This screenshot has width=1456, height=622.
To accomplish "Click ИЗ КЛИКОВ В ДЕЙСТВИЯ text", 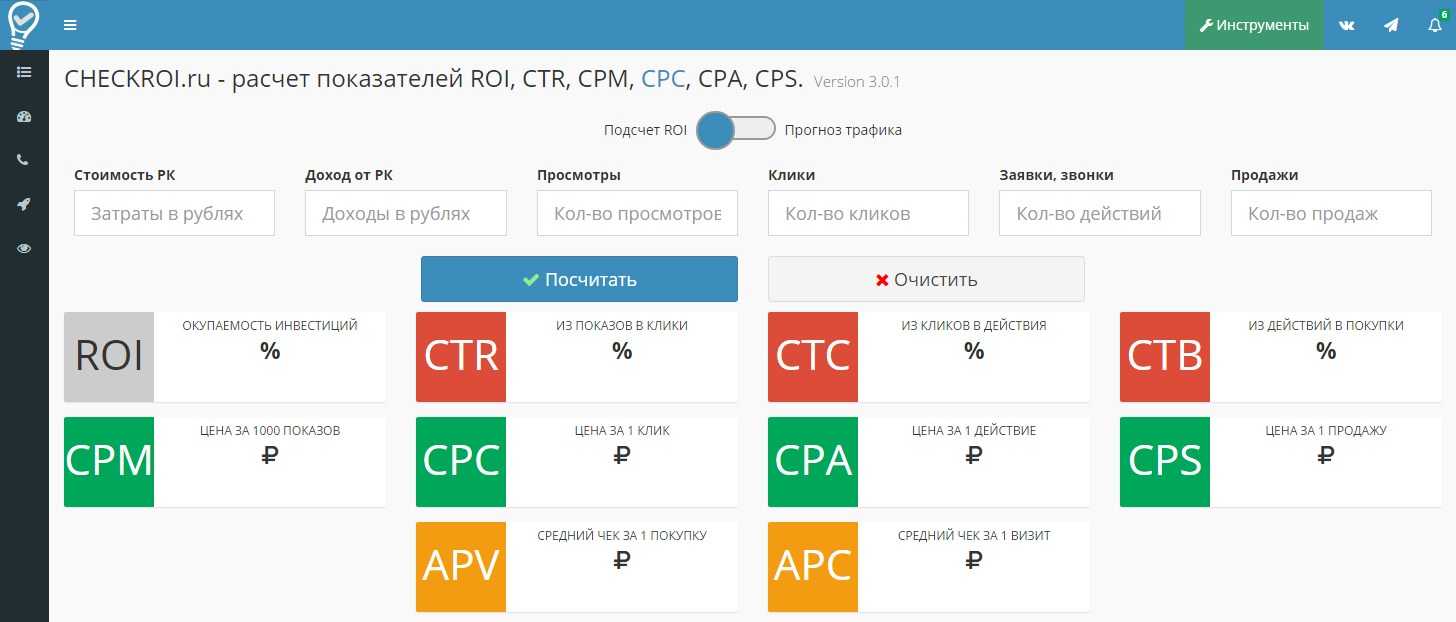I will pyautogui.click(x=974, y=325).
